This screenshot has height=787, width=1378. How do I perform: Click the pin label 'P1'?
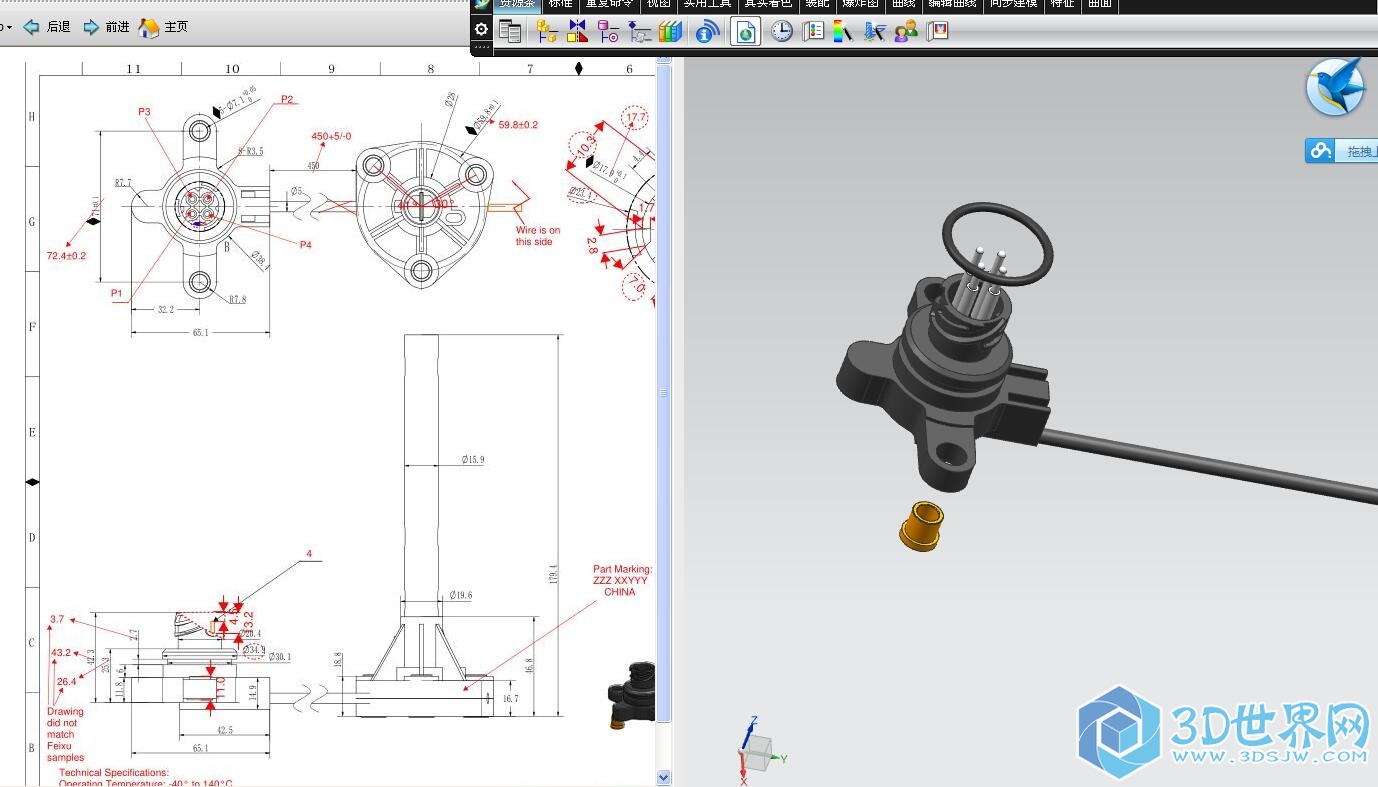pyautogui.click(x=116, y=293)
